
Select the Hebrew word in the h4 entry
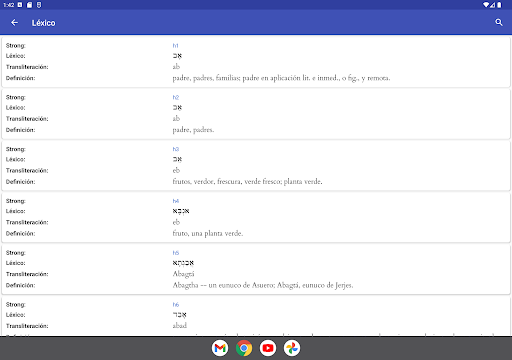(x=181, y=211)
